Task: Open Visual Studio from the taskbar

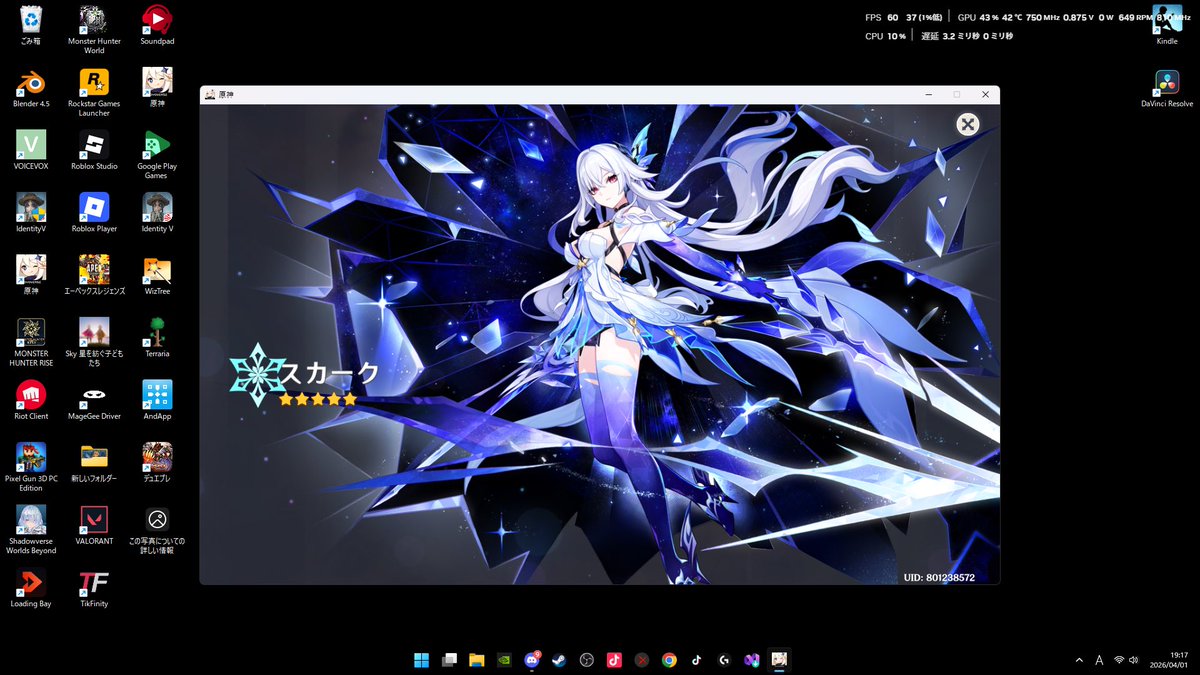Action: pyautogui.click(x=752, y=659)
